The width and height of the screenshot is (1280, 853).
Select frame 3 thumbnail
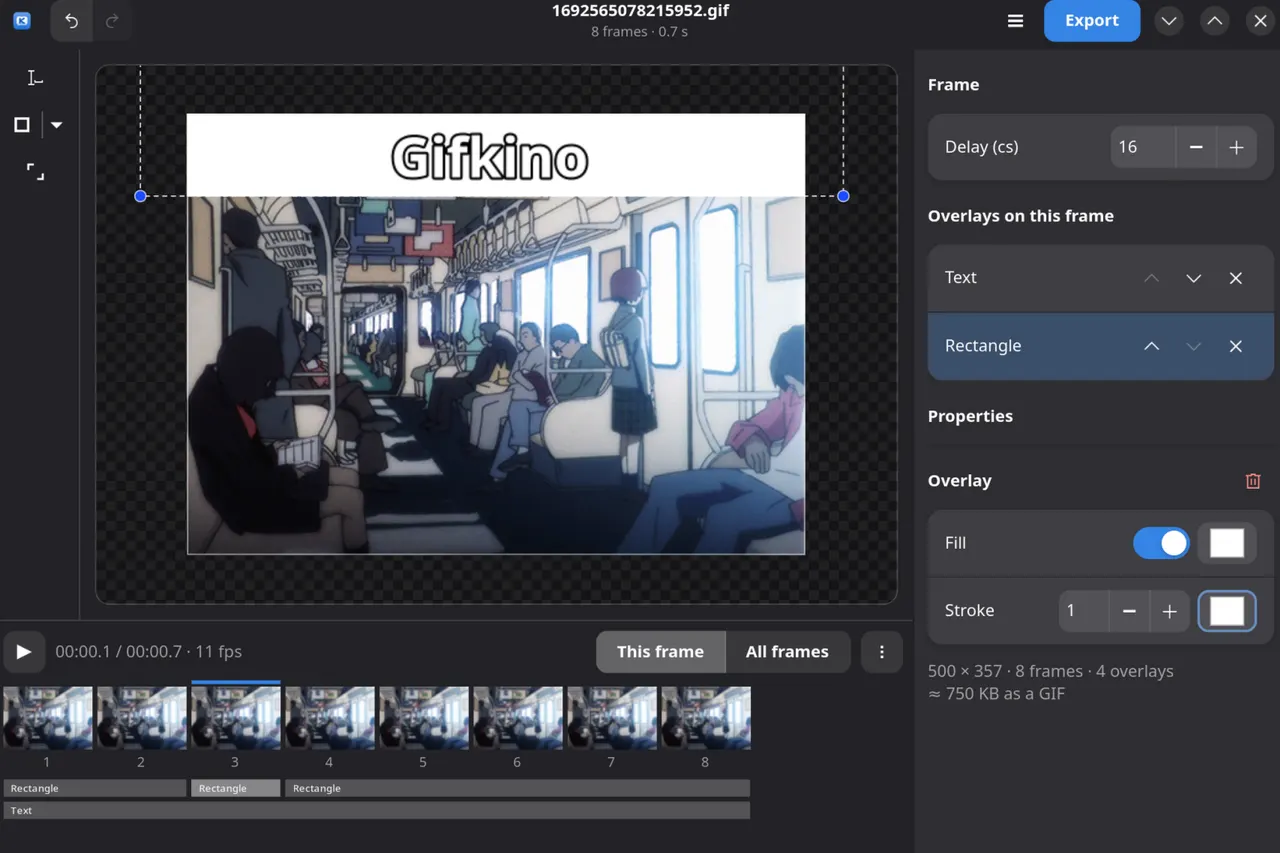[x=235, y=717]
